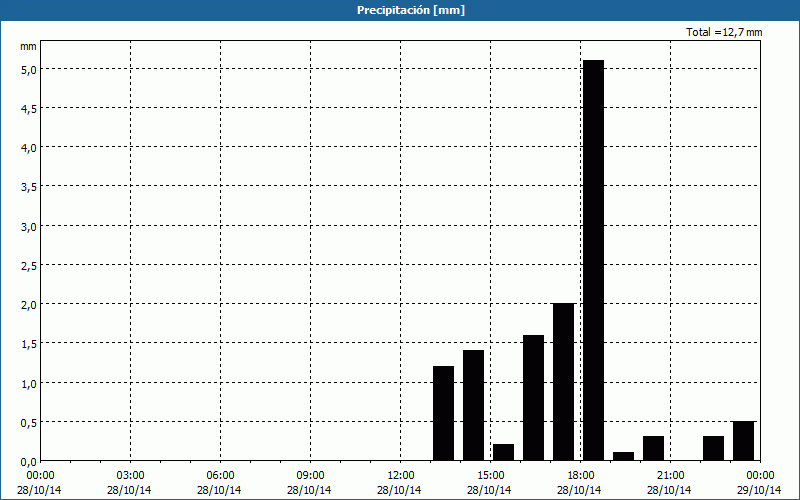Click the Total = 12,7 mm label
The width and height of the screenshot is (800, 500).
coord(724,32)
